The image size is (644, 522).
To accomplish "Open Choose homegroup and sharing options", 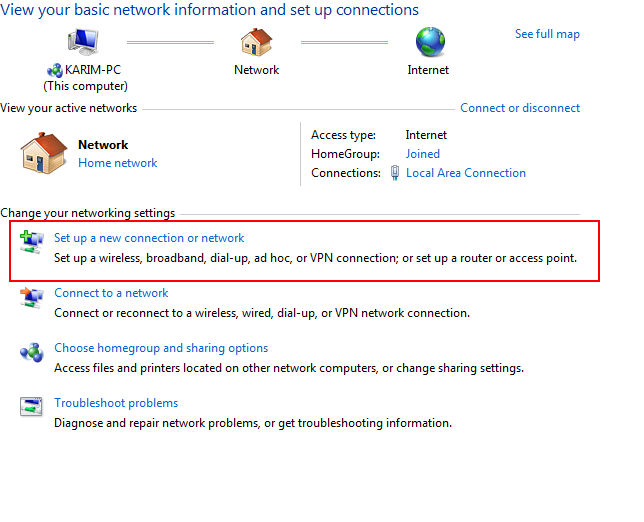I will [161, 348].
